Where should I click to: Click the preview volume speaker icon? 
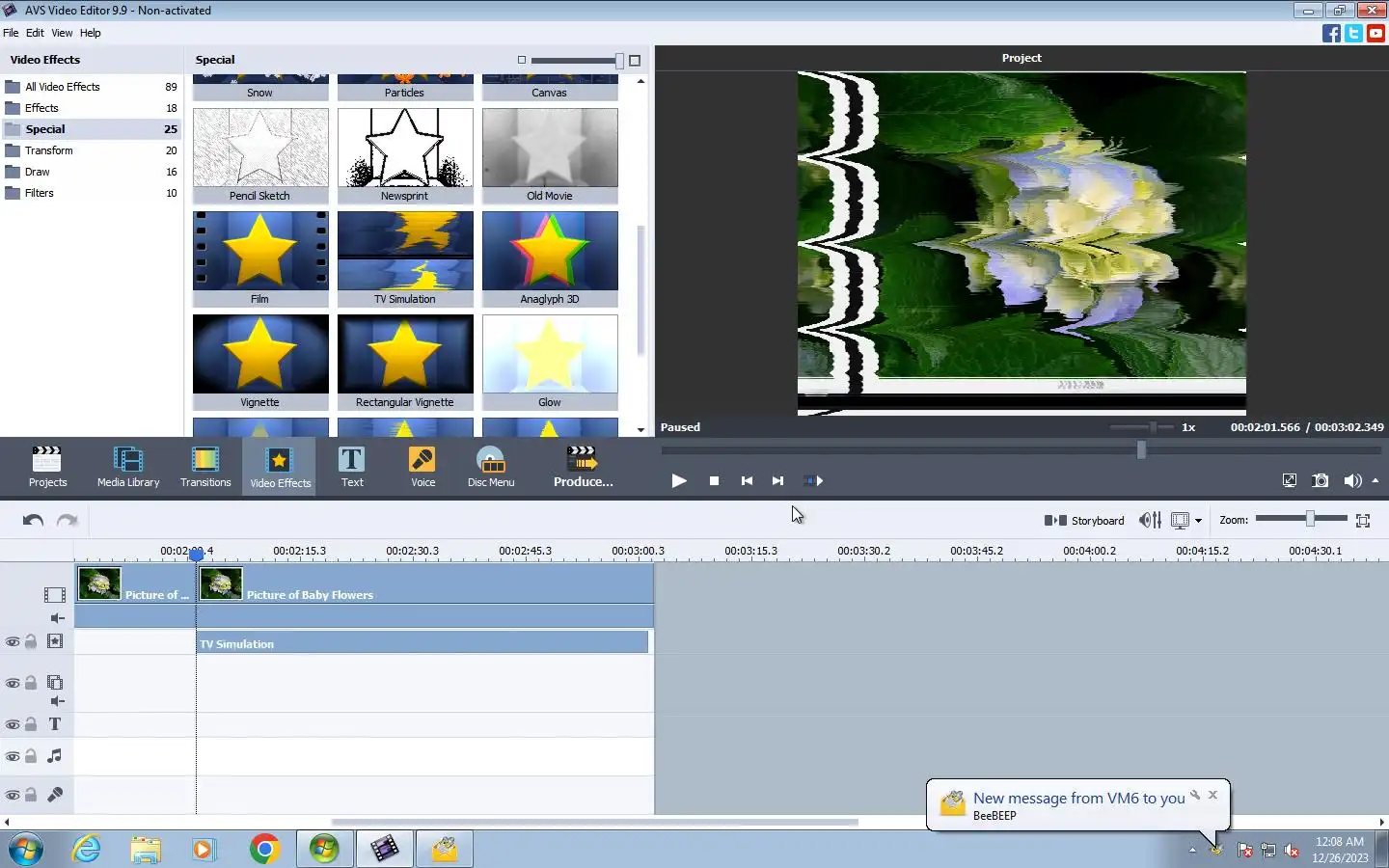tap(1352, 480)
